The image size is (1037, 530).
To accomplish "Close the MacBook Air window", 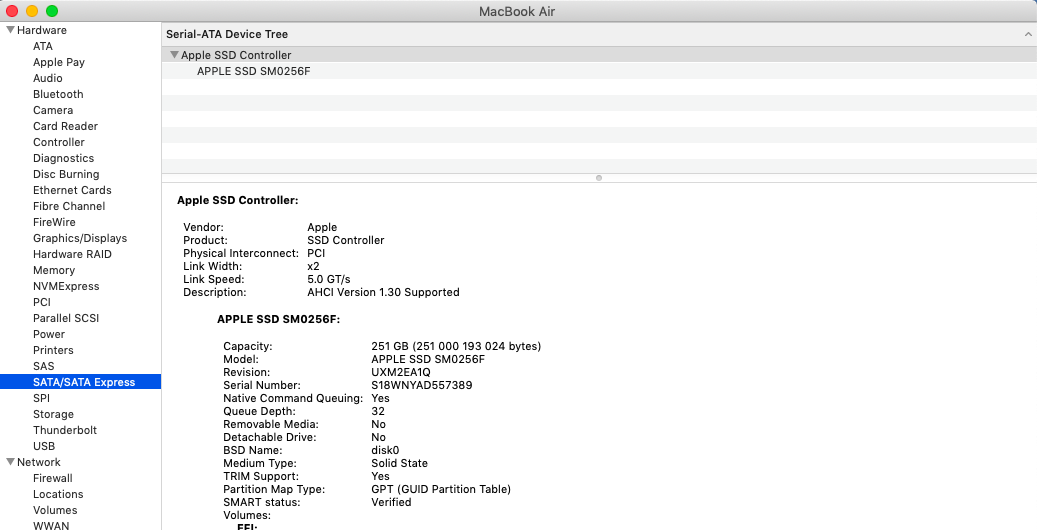I will pos(12,11).
